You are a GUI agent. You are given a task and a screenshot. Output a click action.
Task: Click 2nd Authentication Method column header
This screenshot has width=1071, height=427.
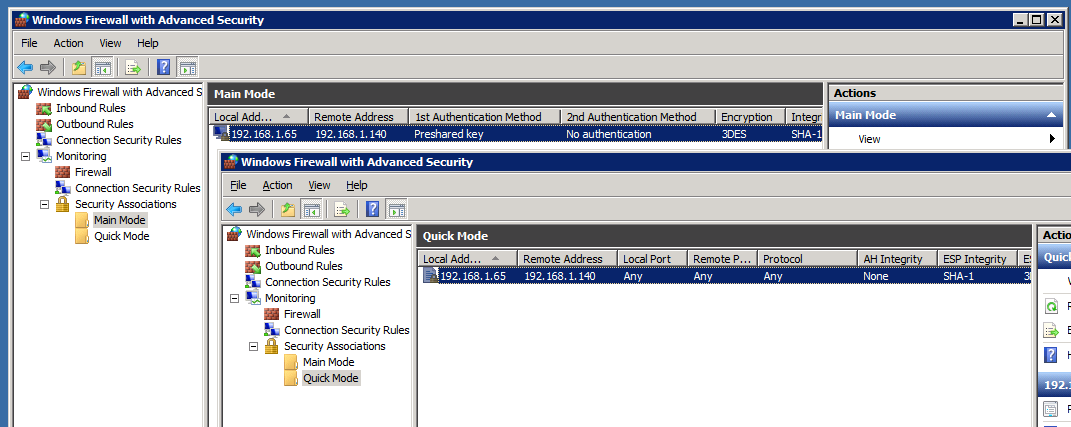pyautogui.click(x=638, y=117)
